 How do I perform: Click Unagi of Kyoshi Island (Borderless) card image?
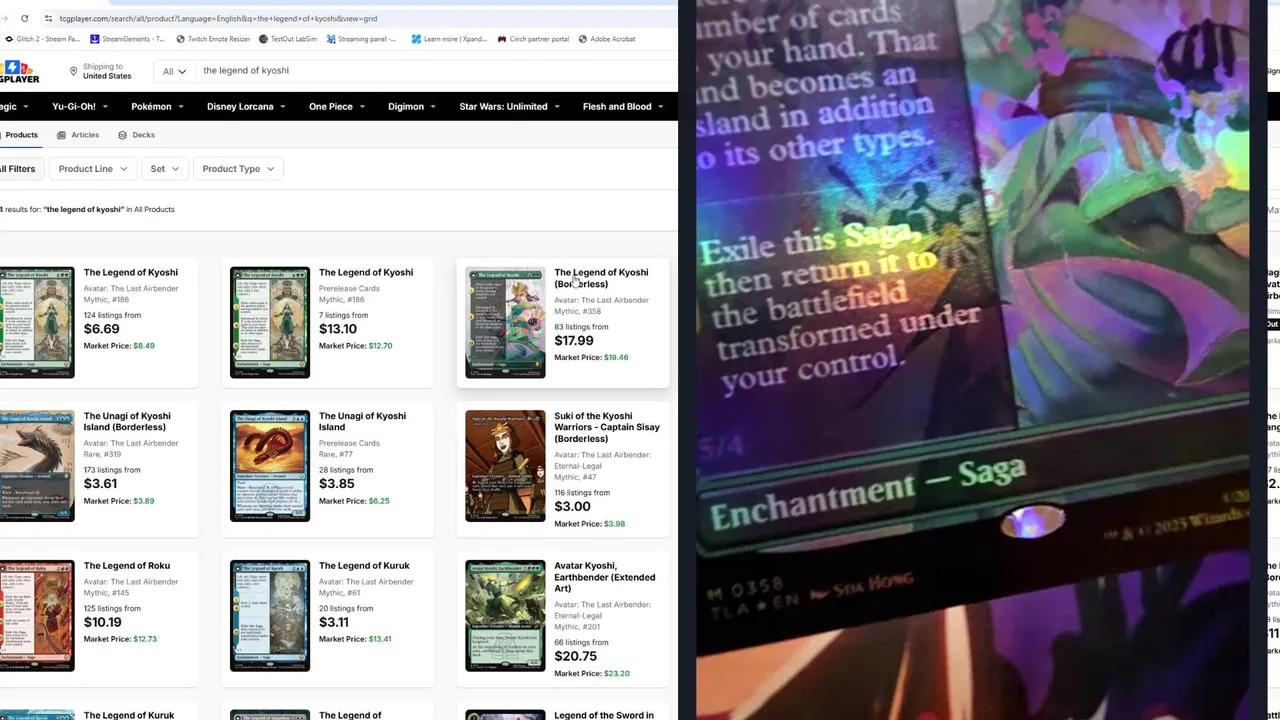pyautogui.click(x=37, y=466)
